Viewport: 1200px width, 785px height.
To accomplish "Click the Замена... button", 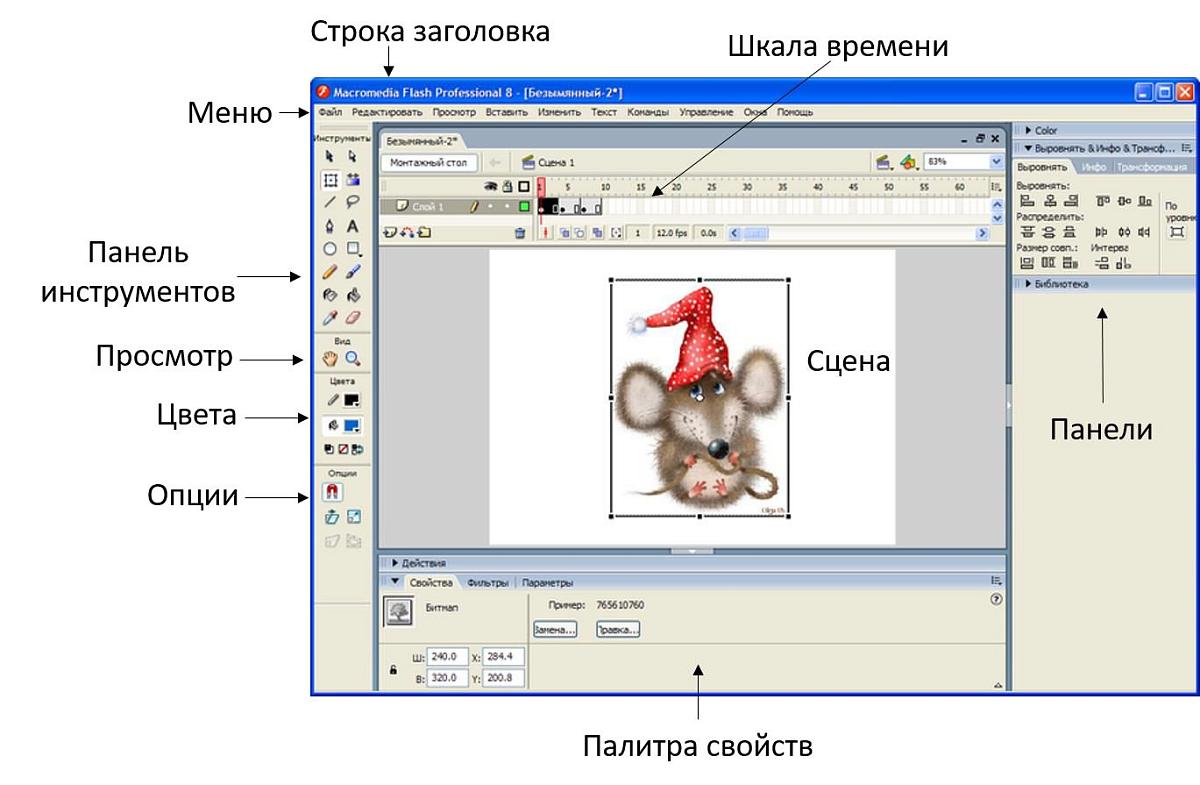I will 555,630.
